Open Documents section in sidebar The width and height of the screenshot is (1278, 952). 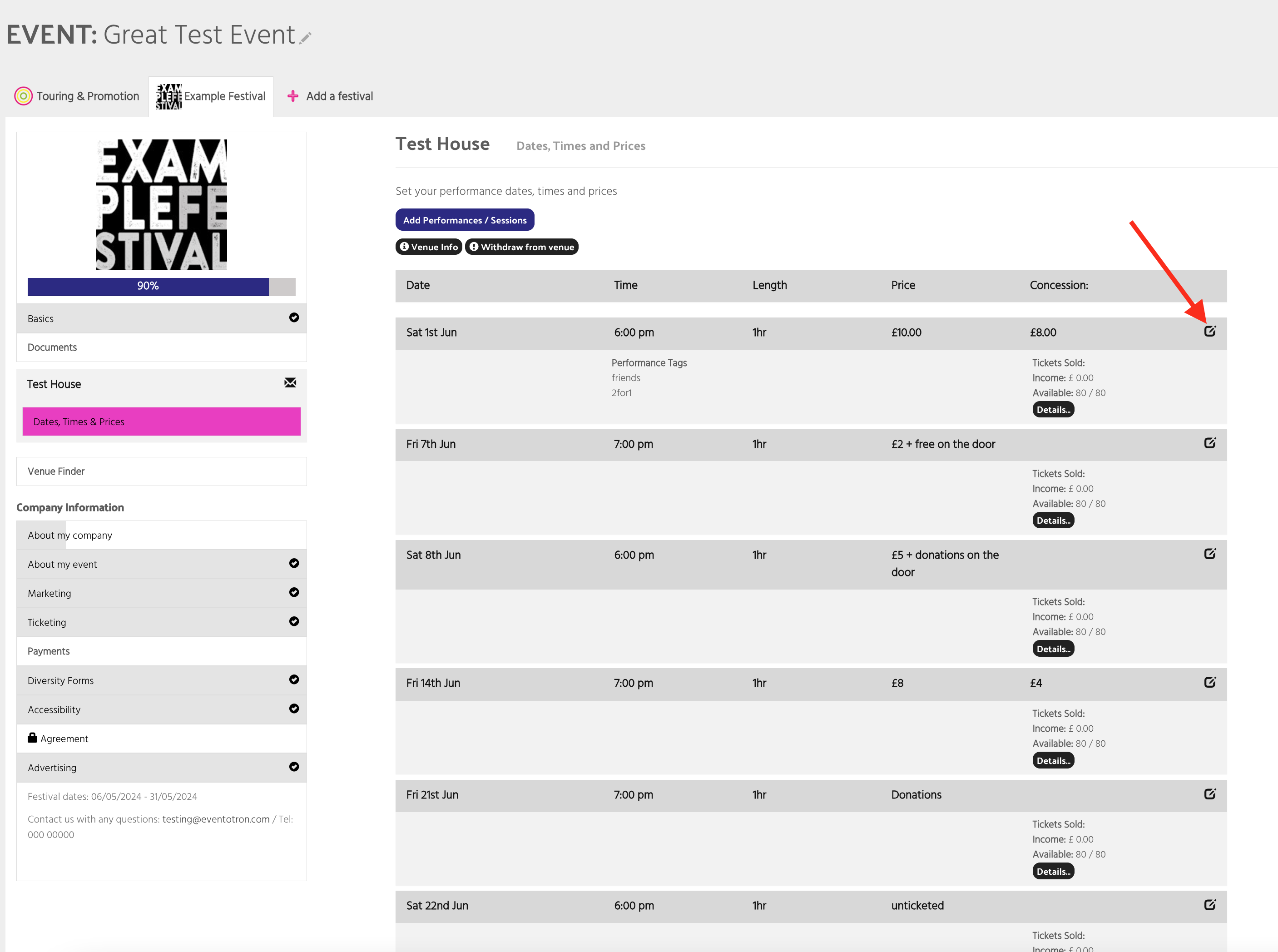161,347
